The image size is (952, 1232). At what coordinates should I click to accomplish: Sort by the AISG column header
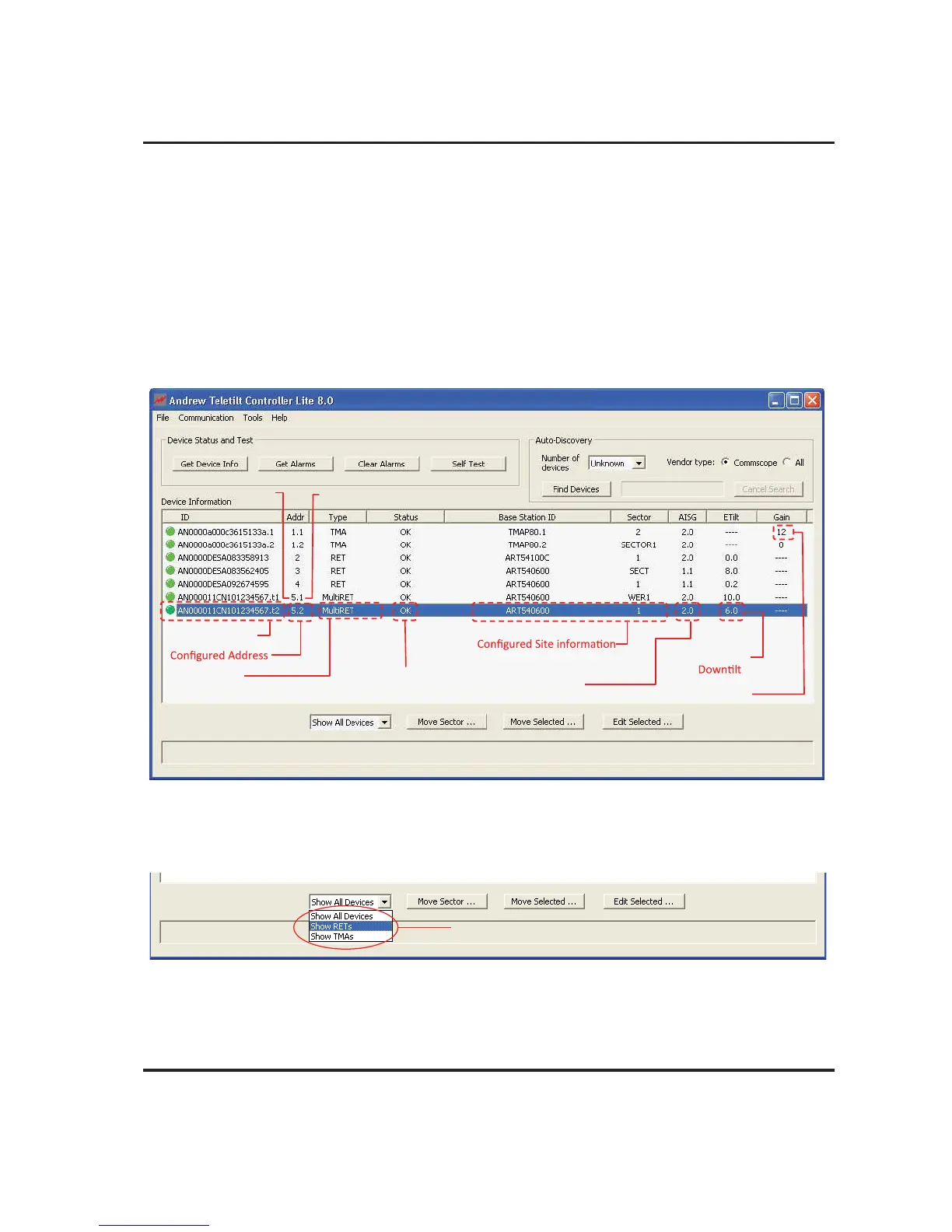point(688,517)
